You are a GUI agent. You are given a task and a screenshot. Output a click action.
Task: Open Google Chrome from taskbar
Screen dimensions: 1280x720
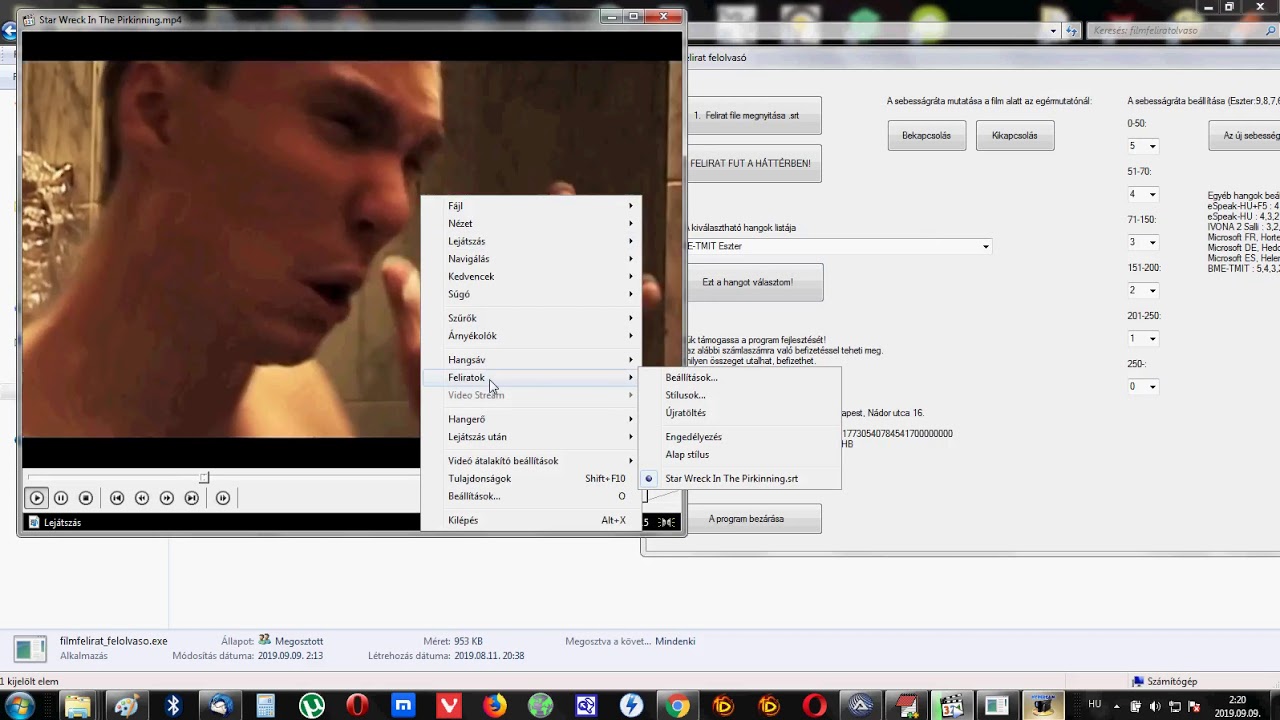(x=678, y=706)
